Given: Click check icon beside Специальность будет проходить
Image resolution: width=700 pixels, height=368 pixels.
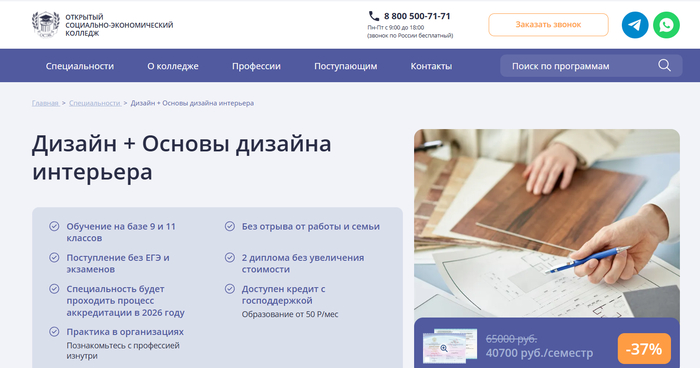Looking at the screenshot, I should 54,289.
